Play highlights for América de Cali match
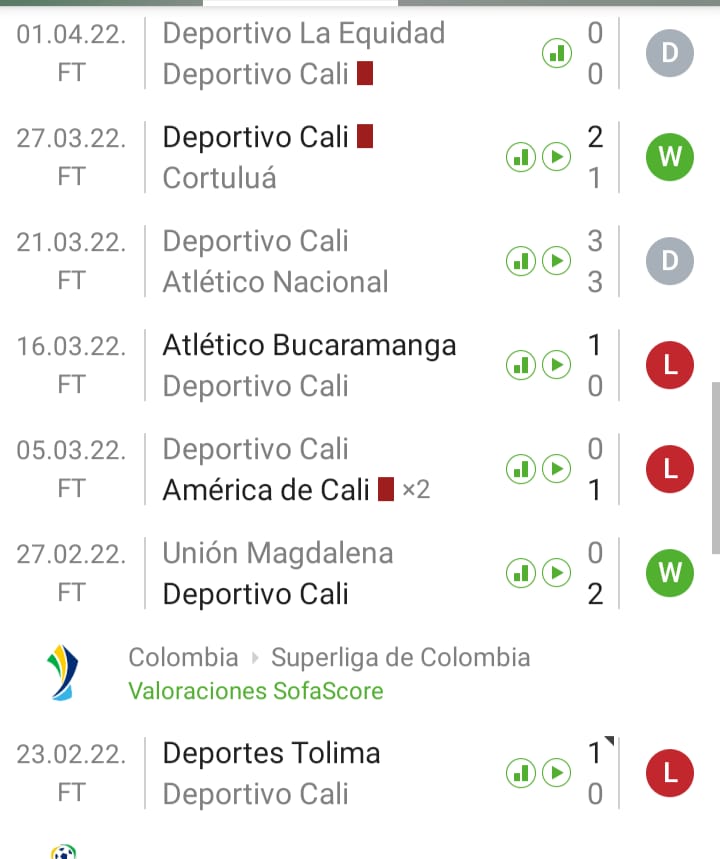 point(556,469)
